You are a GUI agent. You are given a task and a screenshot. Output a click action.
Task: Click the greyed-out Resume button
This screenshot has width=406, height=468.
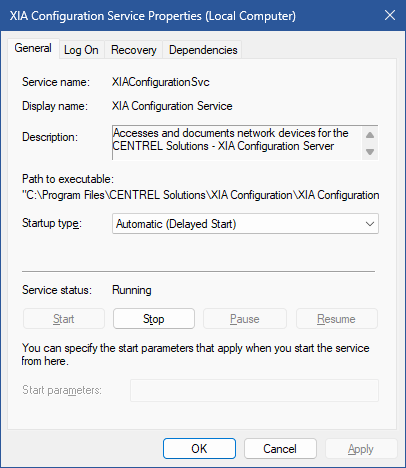(x=337, y=319)
